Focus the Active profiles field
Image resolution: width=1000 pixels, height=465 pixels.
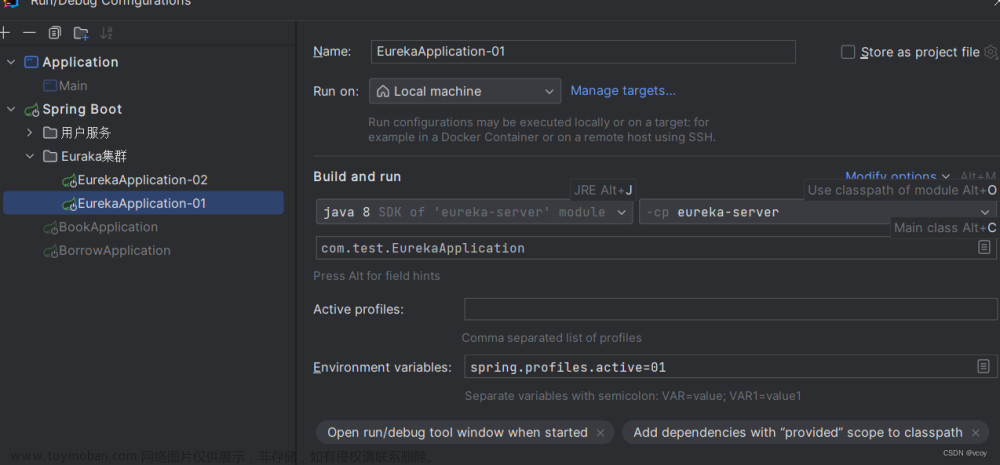[x=730, y=309]
